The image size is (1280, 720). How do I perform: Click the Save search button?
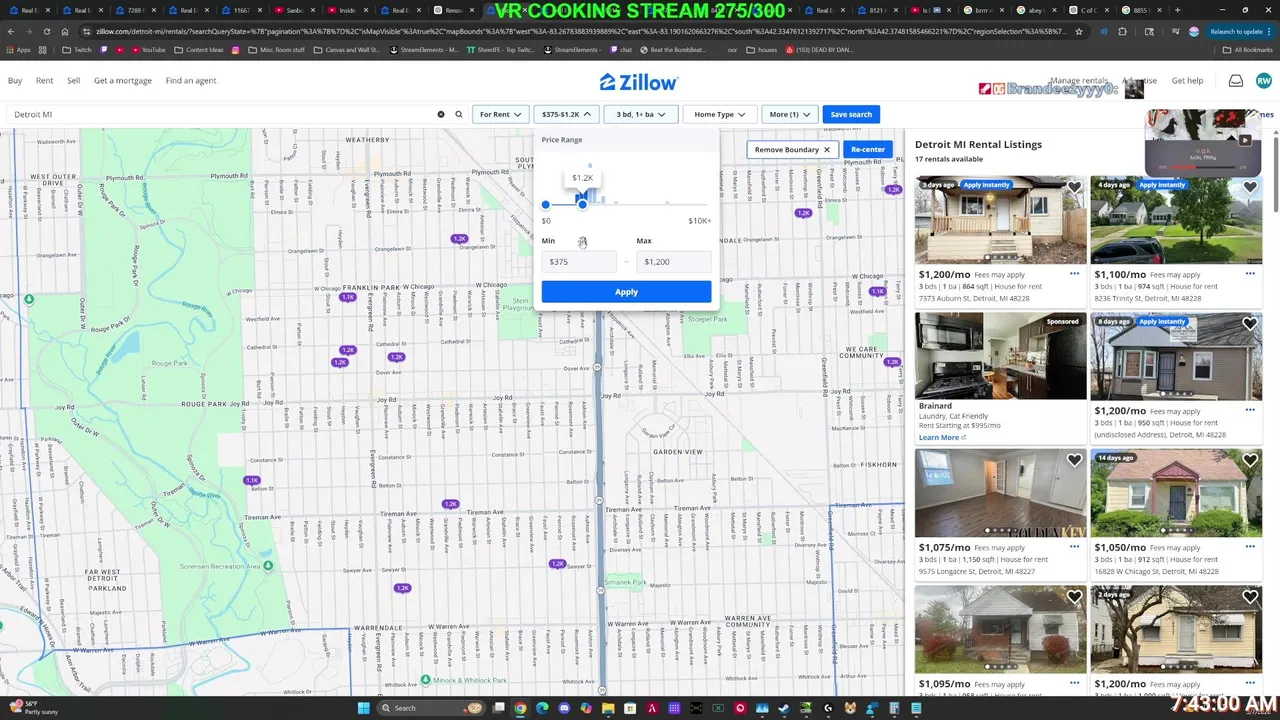click(x=851, y=114)
